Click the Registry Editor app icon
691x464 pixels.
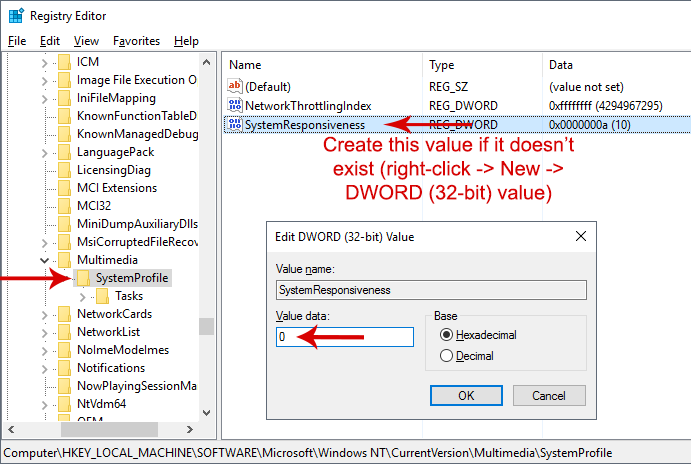[x=16, y=15]
